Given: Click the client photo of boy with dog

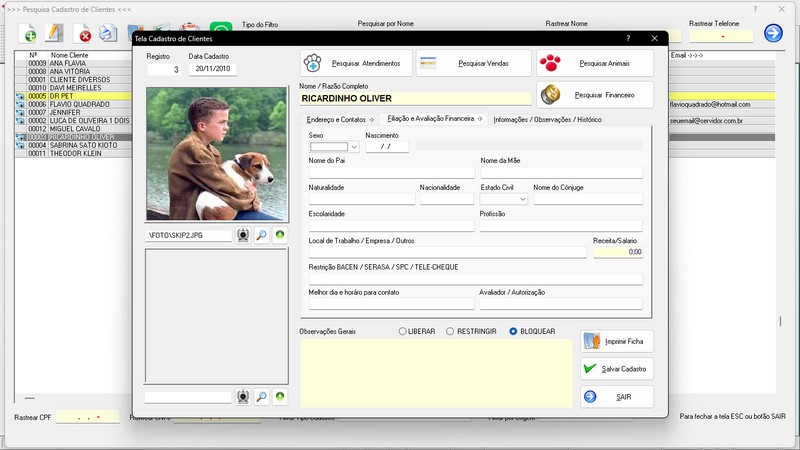Looking at the screenshot, I should 217,154.
